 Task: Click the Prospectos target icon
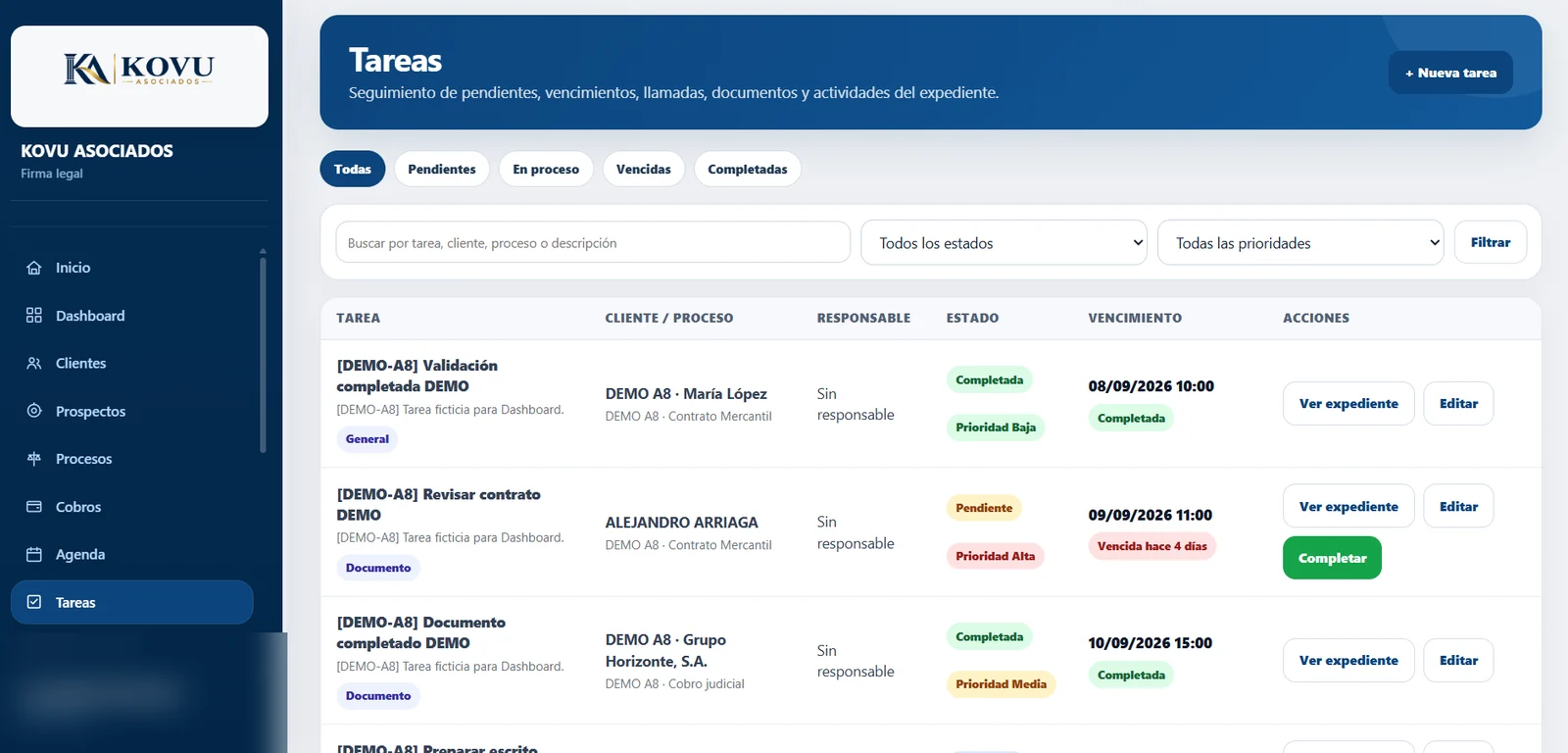(x=34, y=411)
